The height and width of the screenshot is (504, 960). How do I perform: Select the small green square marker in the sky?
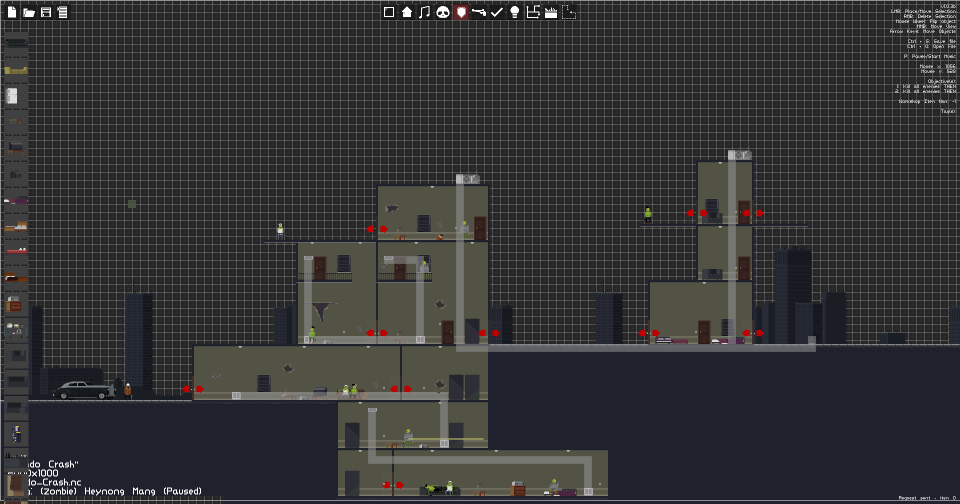point(132,204)
